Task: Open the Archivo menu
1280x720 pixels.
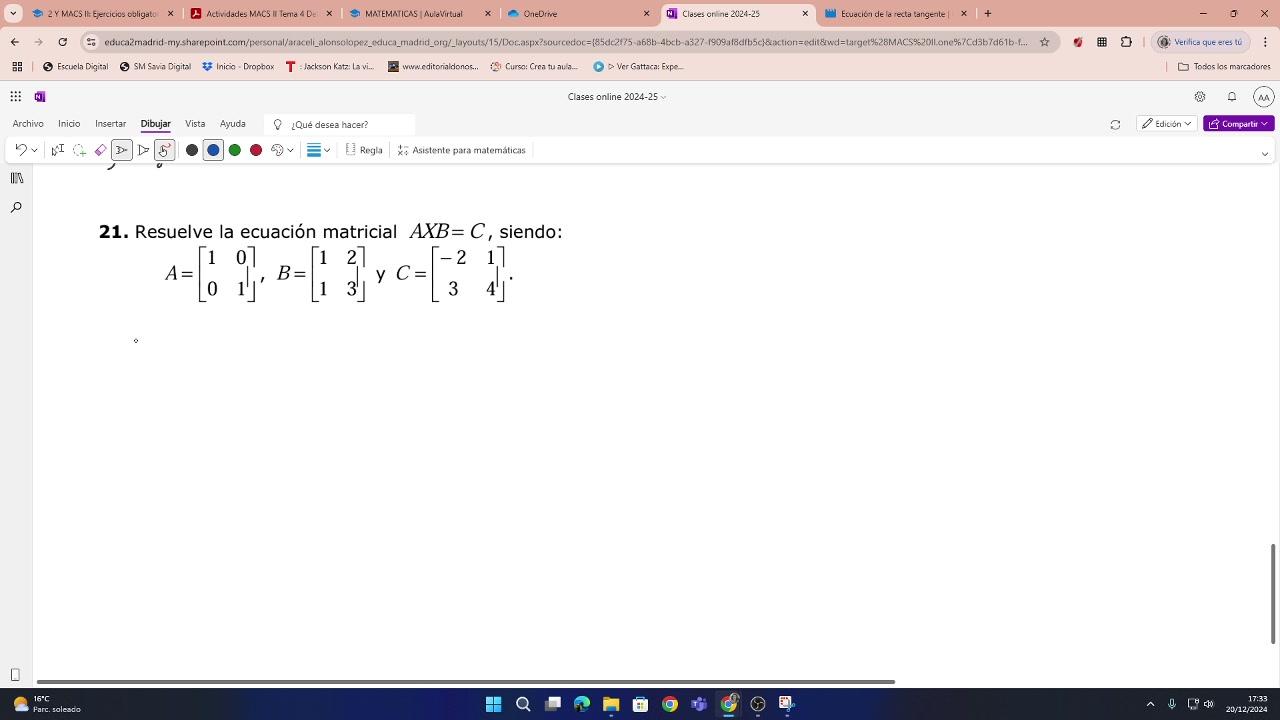Action: (28, 124)
